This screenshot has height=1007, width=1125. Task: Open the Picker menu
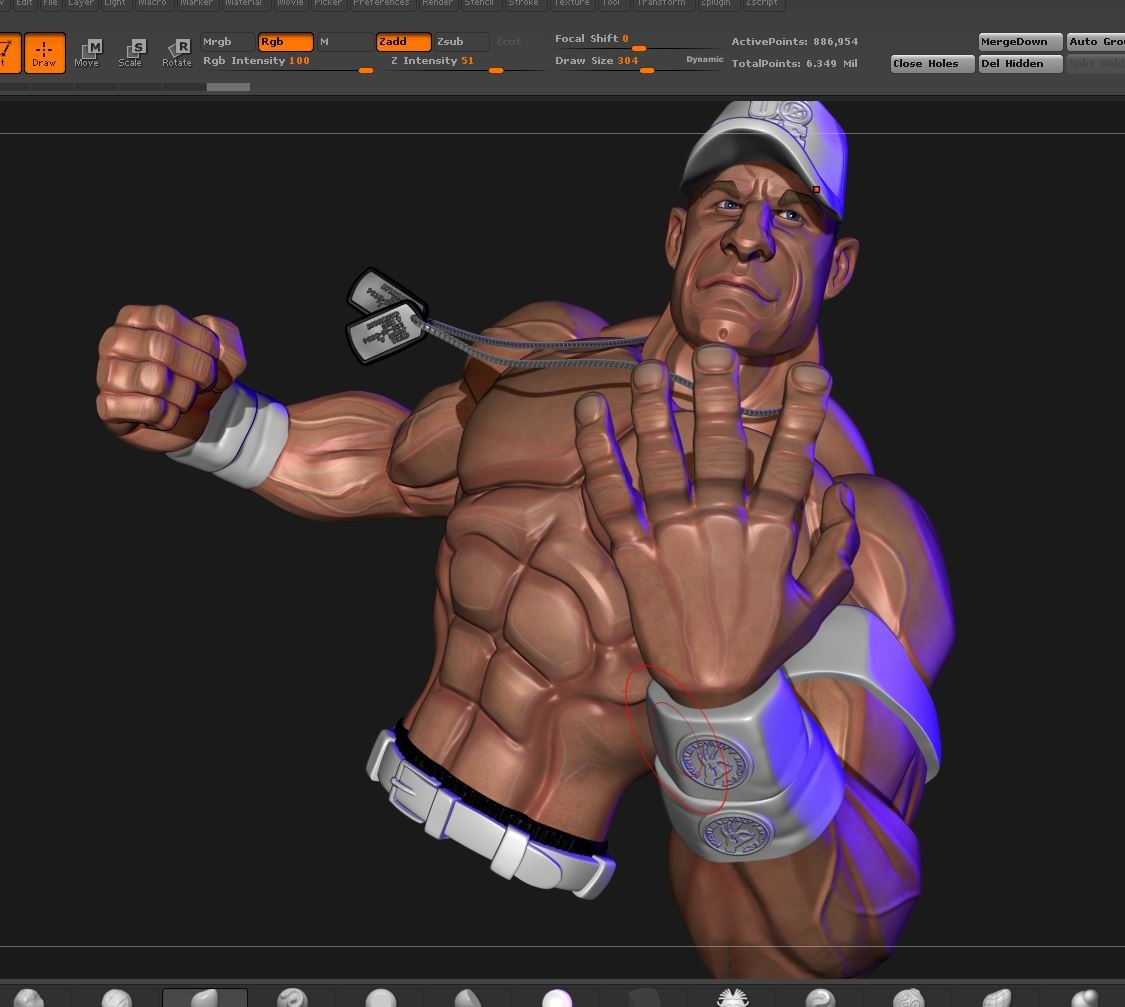pyautogui.click(x=328, y=4)
